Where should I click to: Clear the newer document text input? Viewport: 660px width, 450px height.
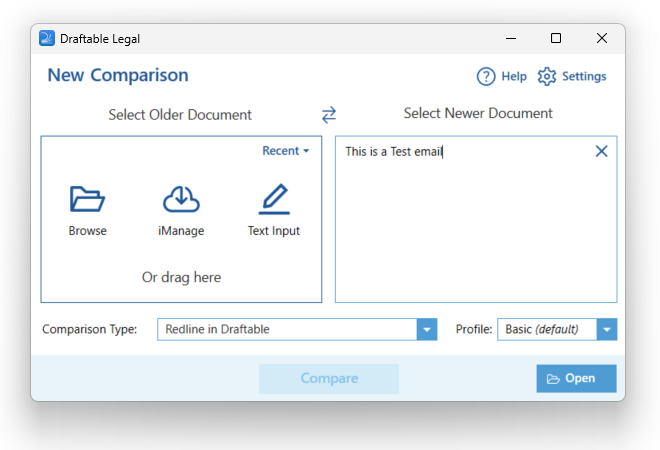[x=601, y=151]
